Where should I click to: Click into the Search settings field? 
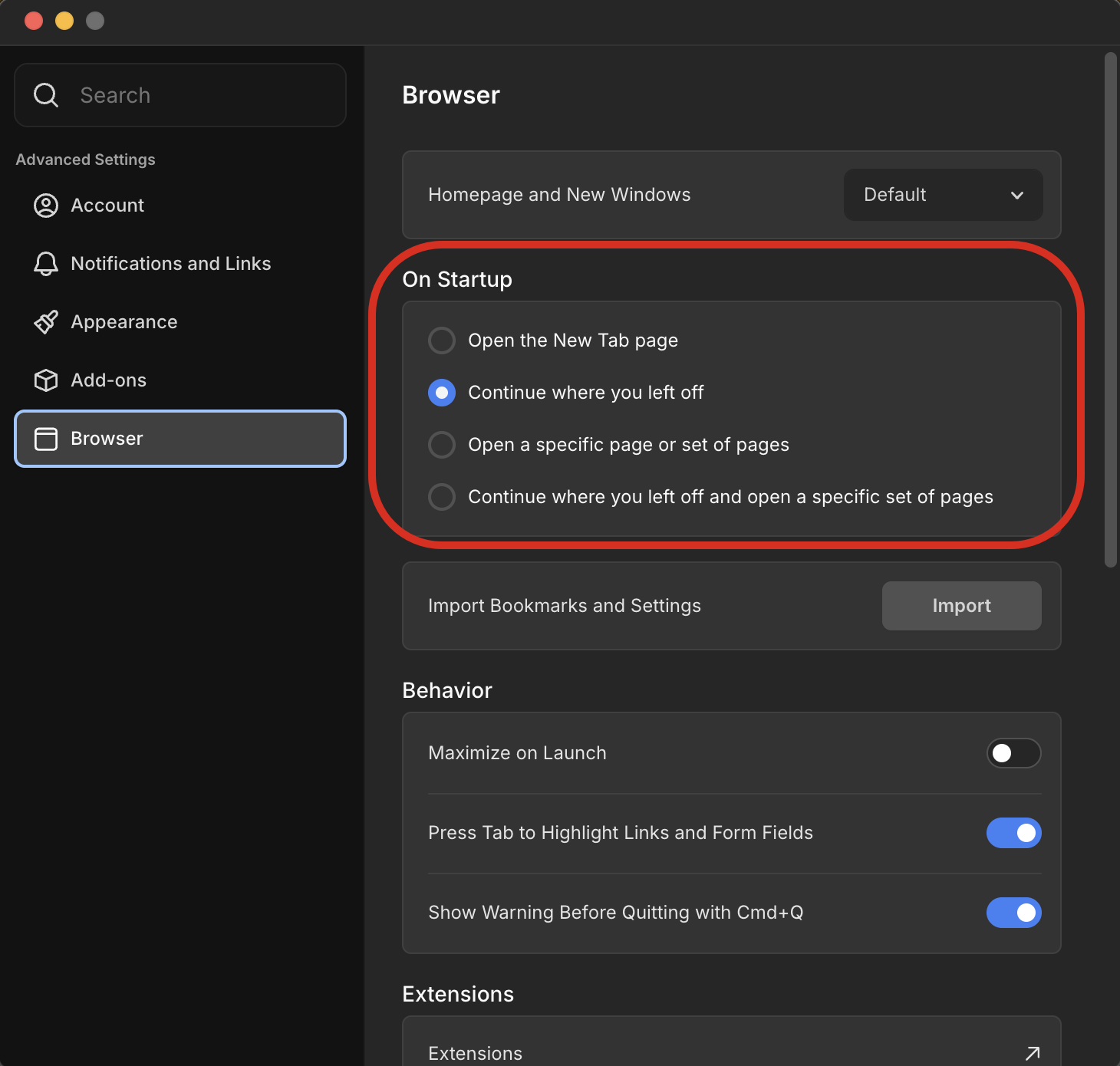click(x=180, y=95)
